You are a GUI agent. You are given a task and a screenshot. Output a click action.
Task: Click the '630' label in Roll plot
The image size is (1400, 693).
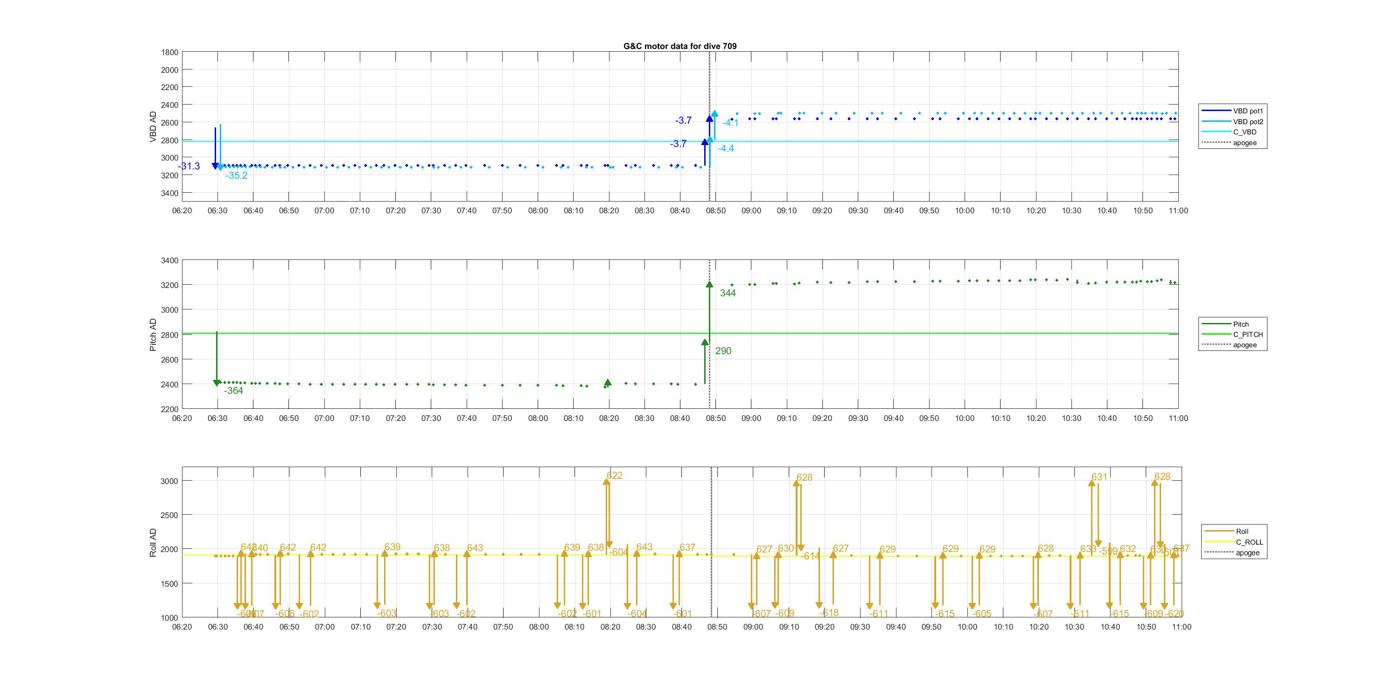coord(786,548)
